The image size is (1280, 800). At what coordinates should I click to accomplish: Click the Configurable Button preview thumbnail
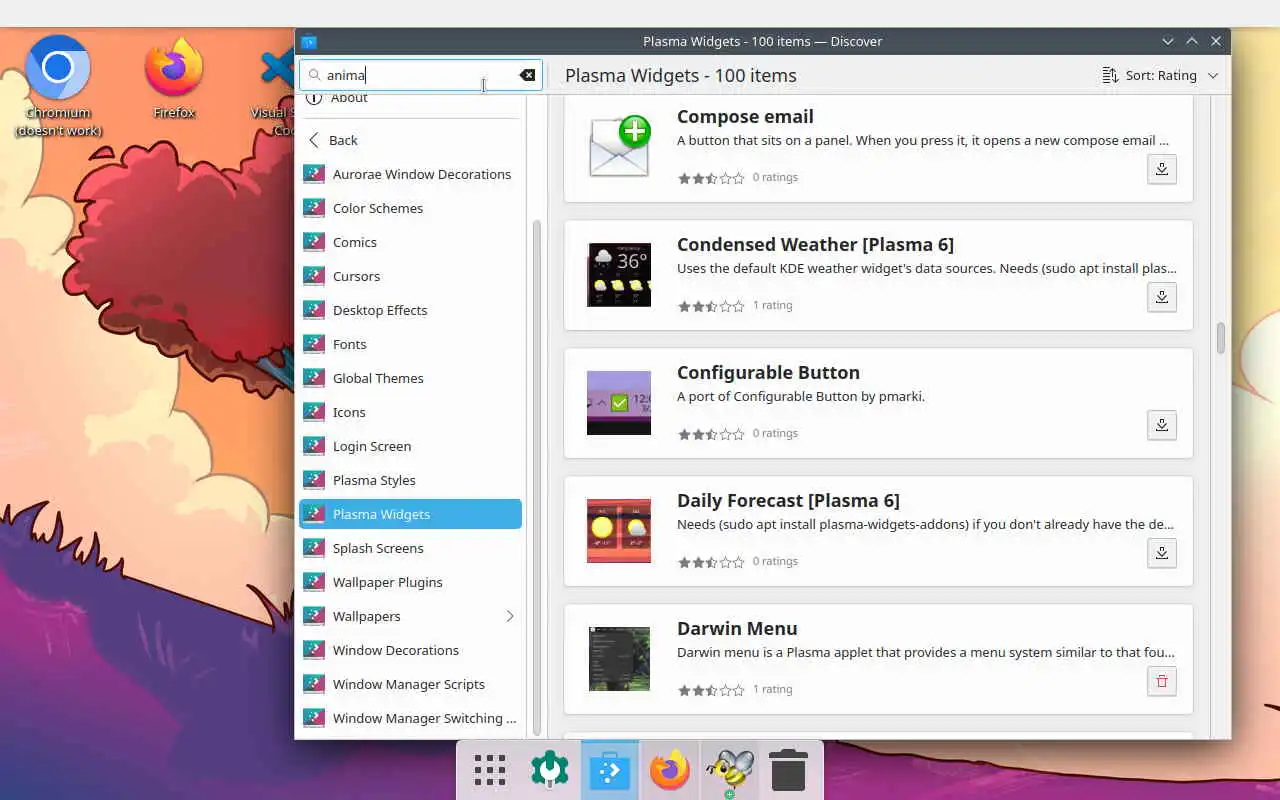(619, 403)
